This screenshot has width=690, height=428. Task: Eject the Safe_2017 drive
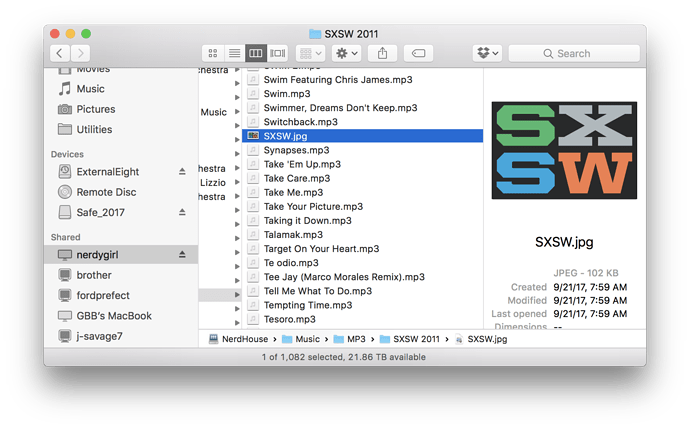[182, 212]
